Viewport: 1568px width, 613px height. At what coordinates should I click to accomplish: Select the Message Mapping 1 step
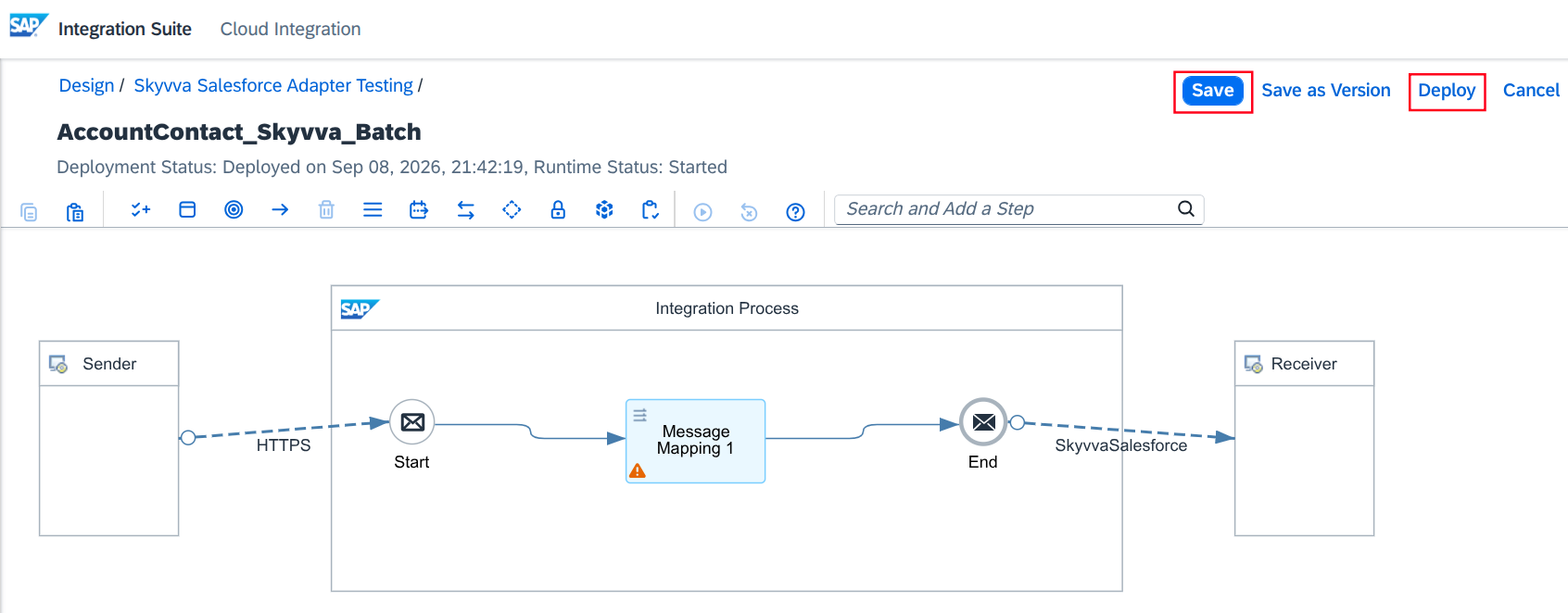[696, 441]
